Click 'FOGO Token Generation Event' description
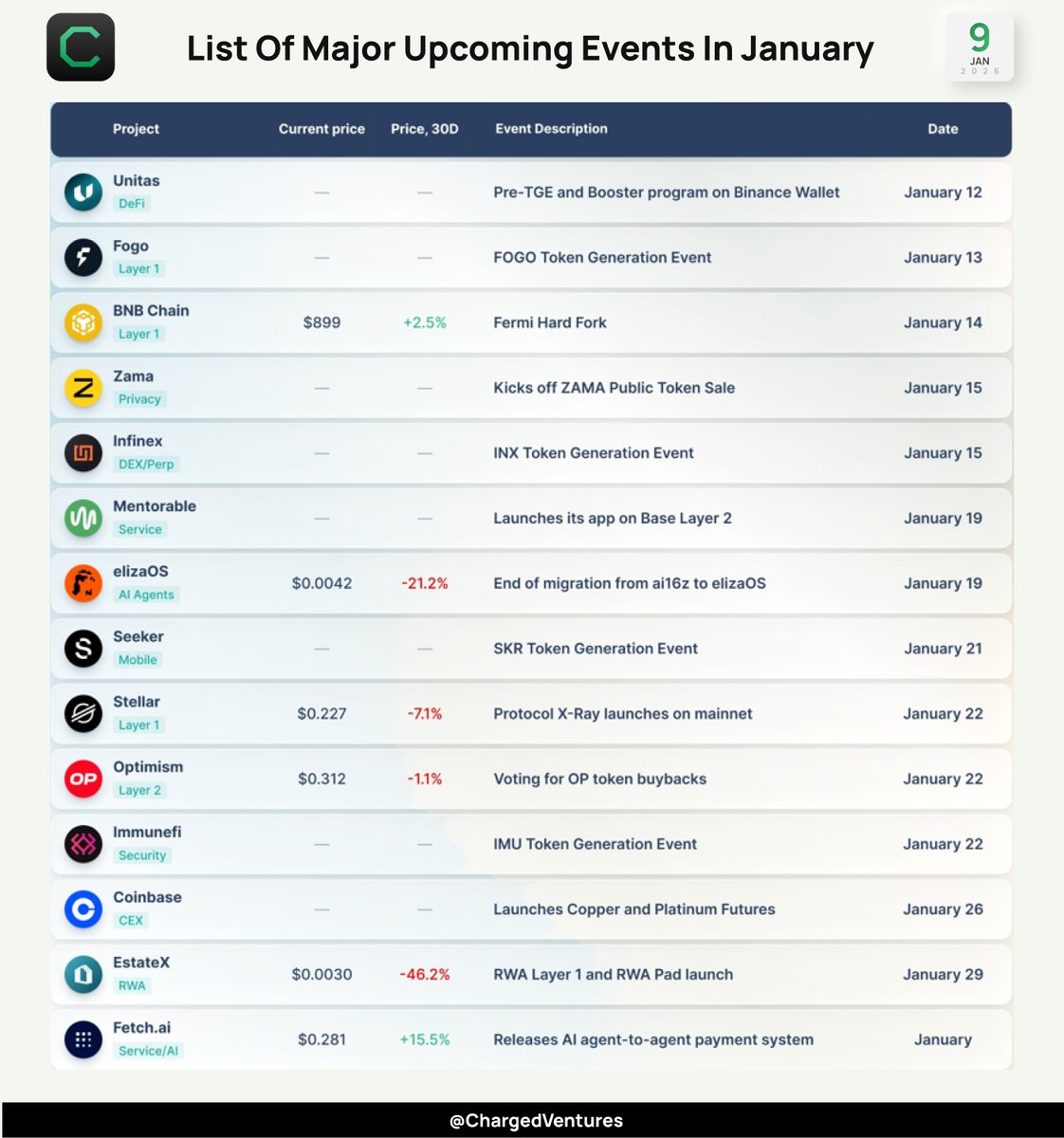 coord(602,258)
